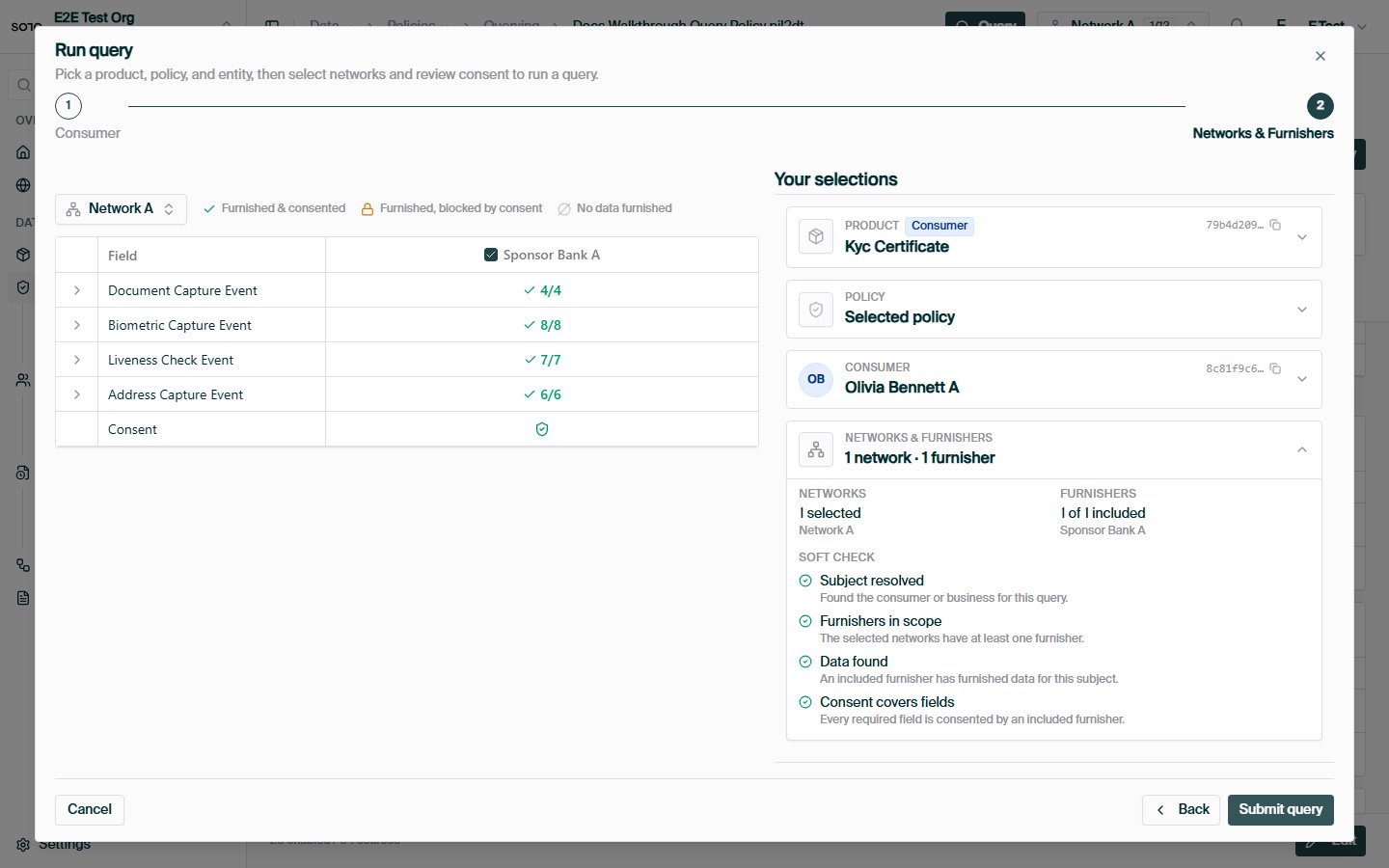Click the home icon in background sidebar
Image resolution: width=1389 pixels, height=868 pixels.
[23, 152]
